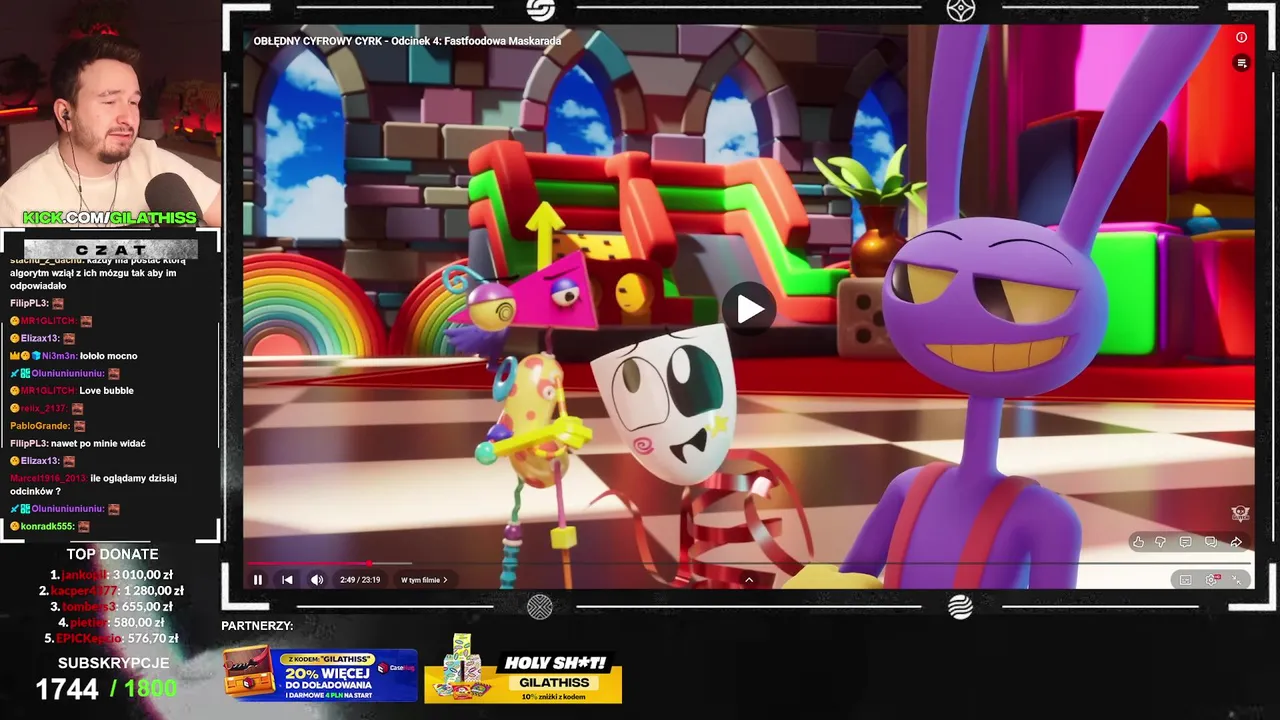
Task: Click the streamer webcam feed
Action: (110, 115)
